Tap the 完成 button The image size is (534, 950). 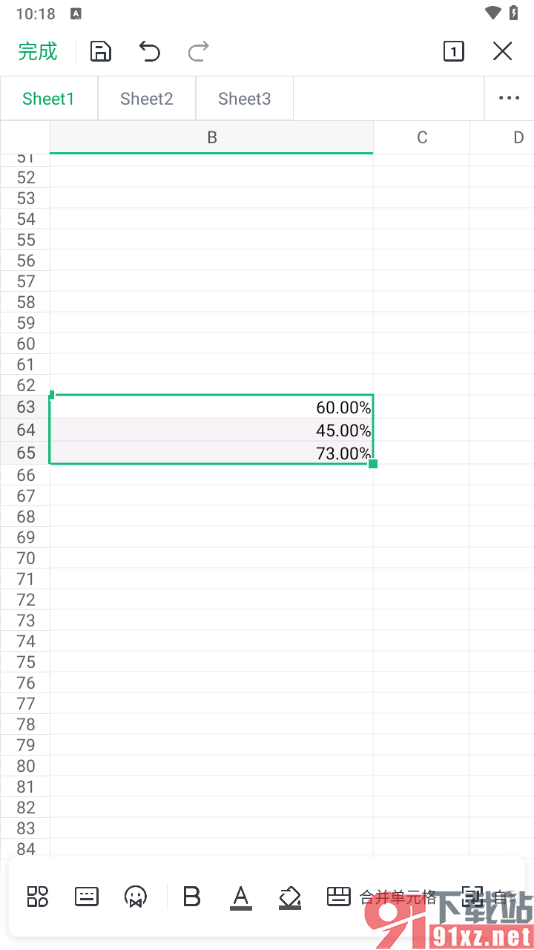[x=38, y=51]
